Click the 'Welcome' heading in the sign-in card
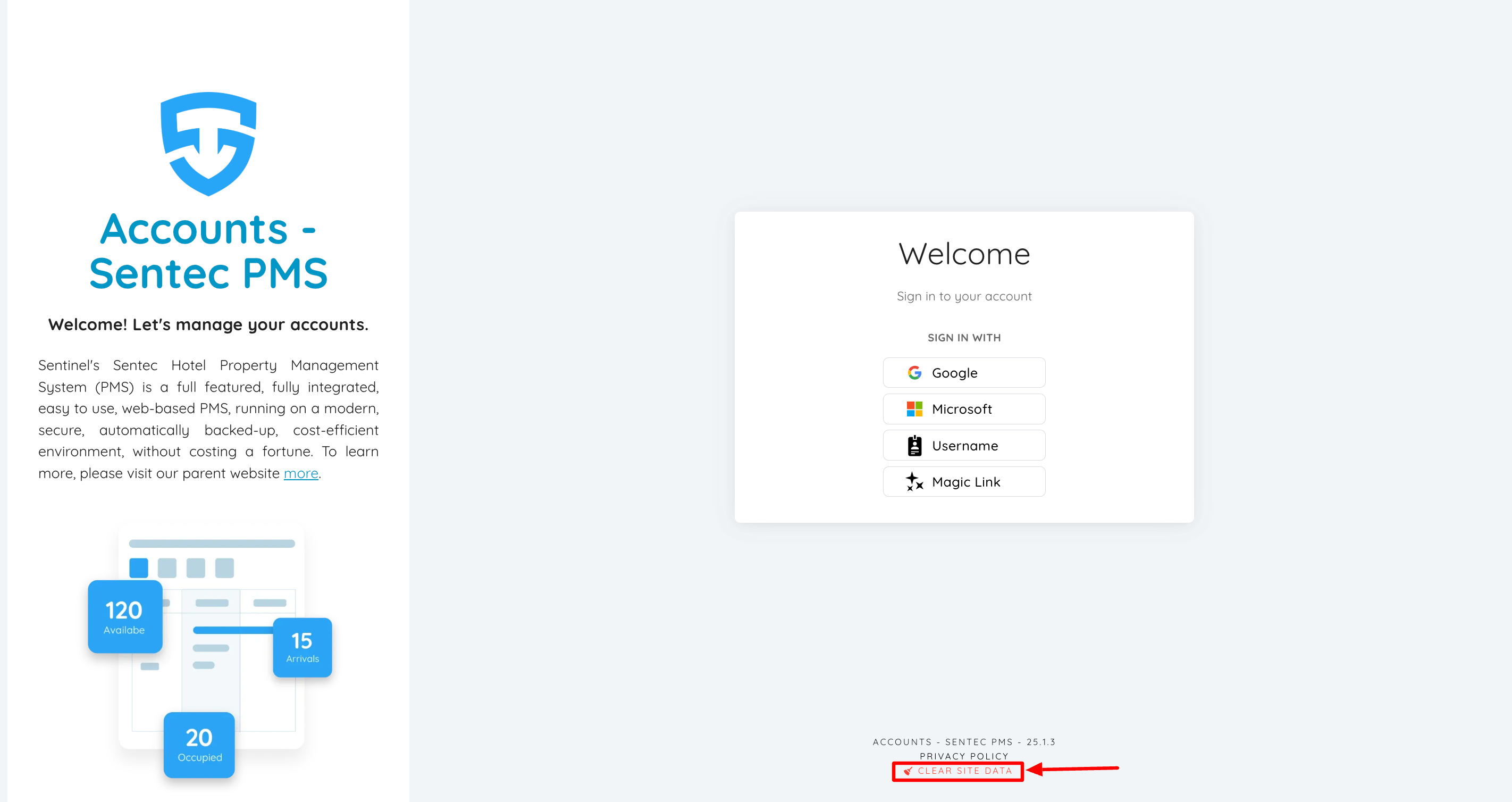This screenshot has width=1512, height=802. [964, 254]
